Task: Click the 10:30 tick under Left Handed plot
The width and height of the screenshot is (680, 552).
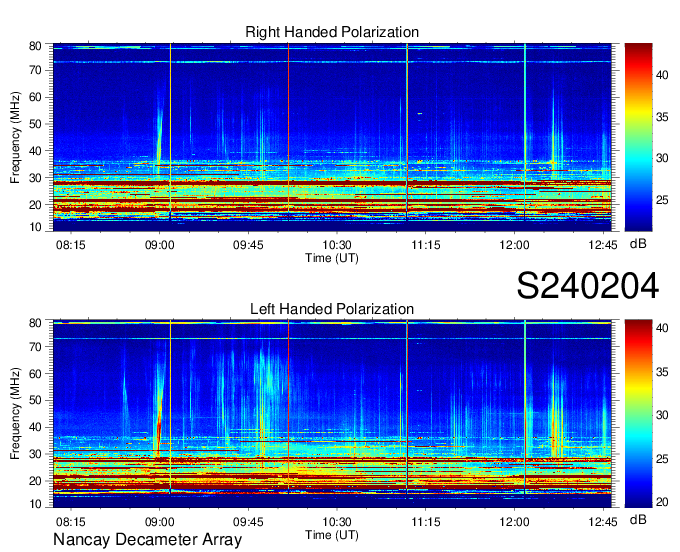Action: [337, 522]
